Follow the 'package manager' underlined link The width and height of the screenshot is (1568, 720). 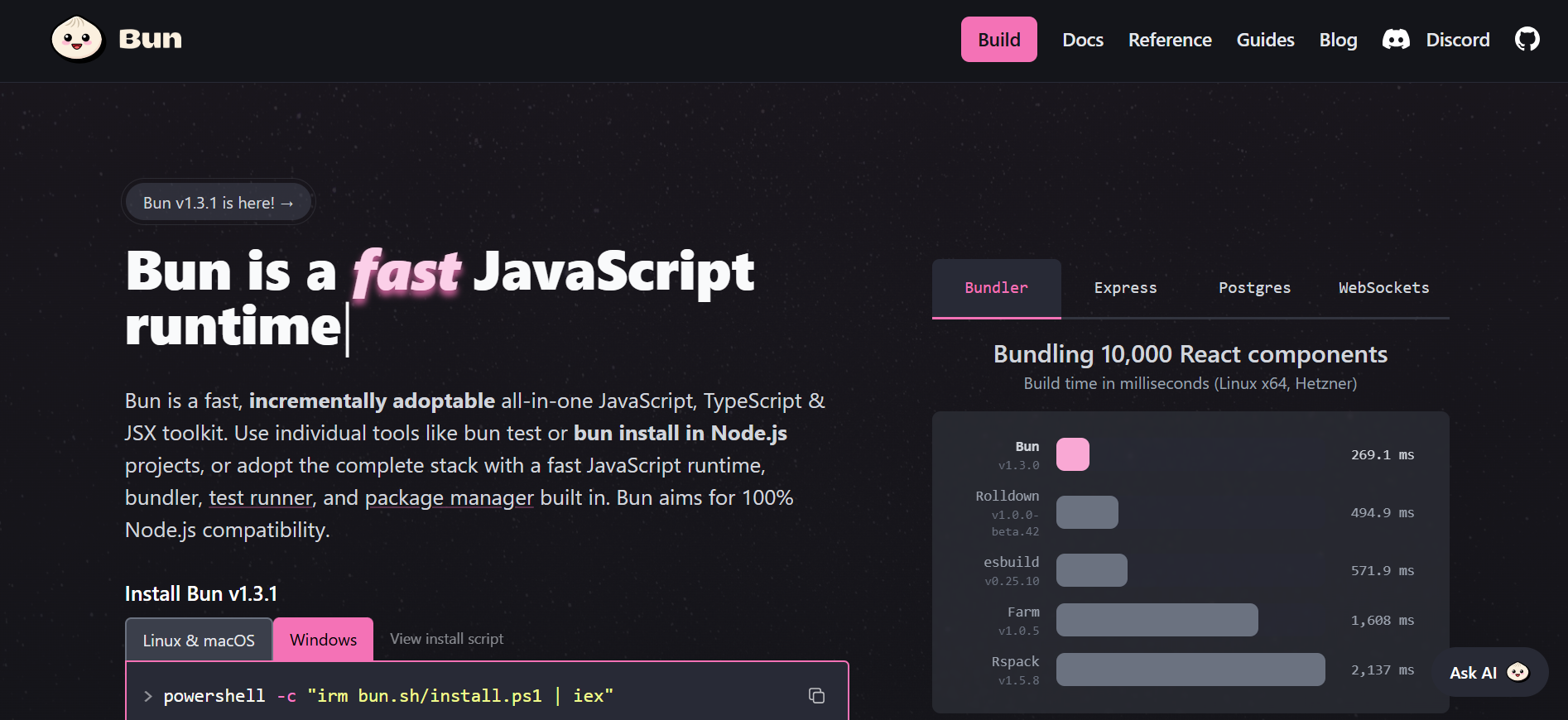[x=450, y=497]
